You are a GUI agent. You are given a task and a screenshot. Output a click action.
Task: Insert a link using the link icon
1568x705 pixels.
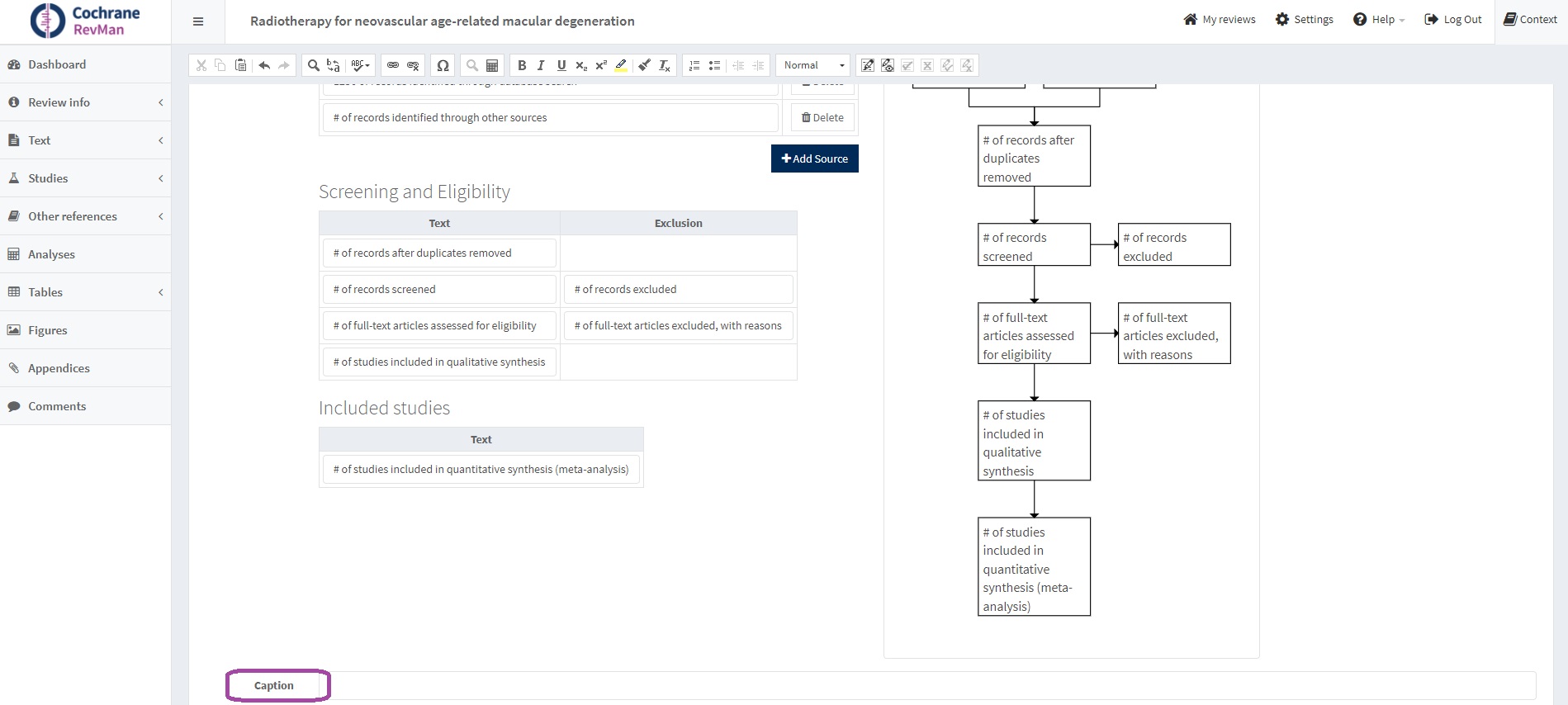click(x=393, y=65)
